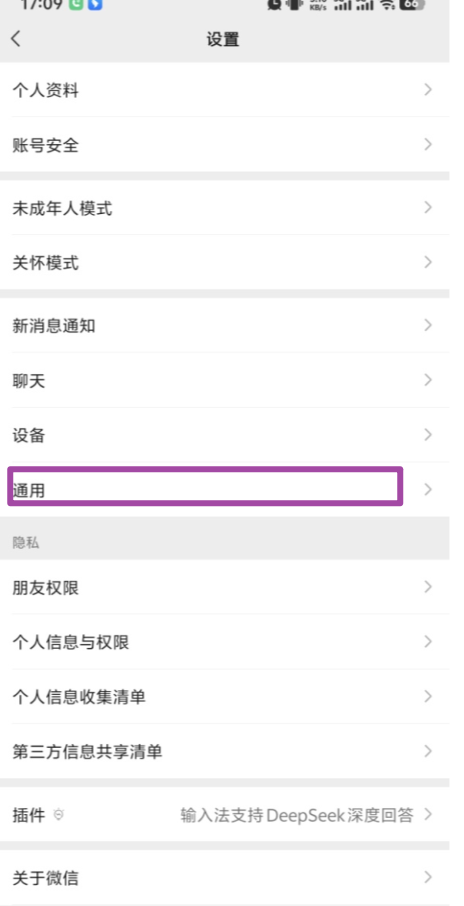The height and width of the screenshot is (906, 464).
Task: Tap the back arrow in the header
Action: click(x=16, y=39)
